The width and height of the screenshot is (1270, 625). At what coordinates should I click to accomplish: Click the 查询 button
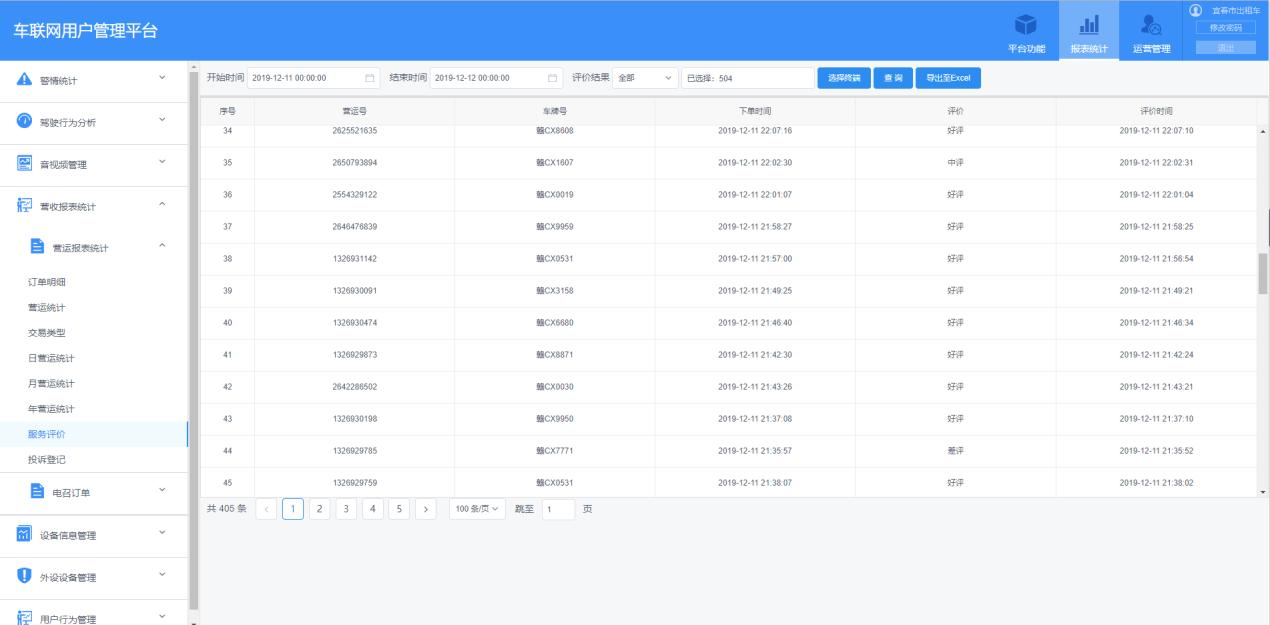click(892, 78)
